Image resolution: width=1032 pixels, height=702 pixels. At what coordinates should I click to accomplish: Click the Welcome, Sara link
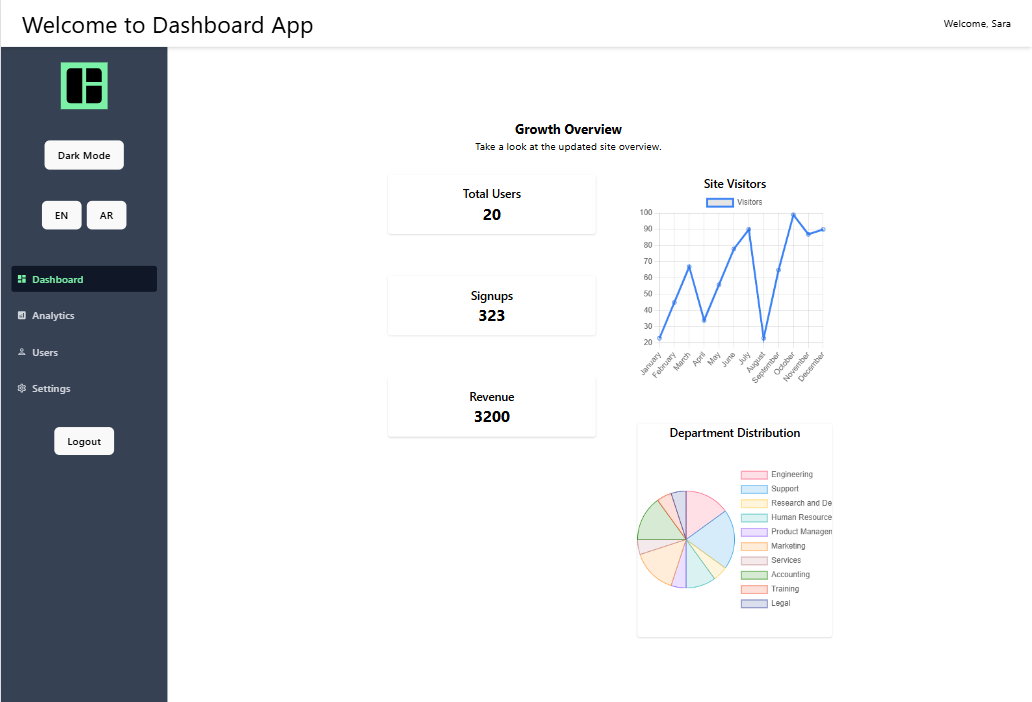tap(977, 23)
